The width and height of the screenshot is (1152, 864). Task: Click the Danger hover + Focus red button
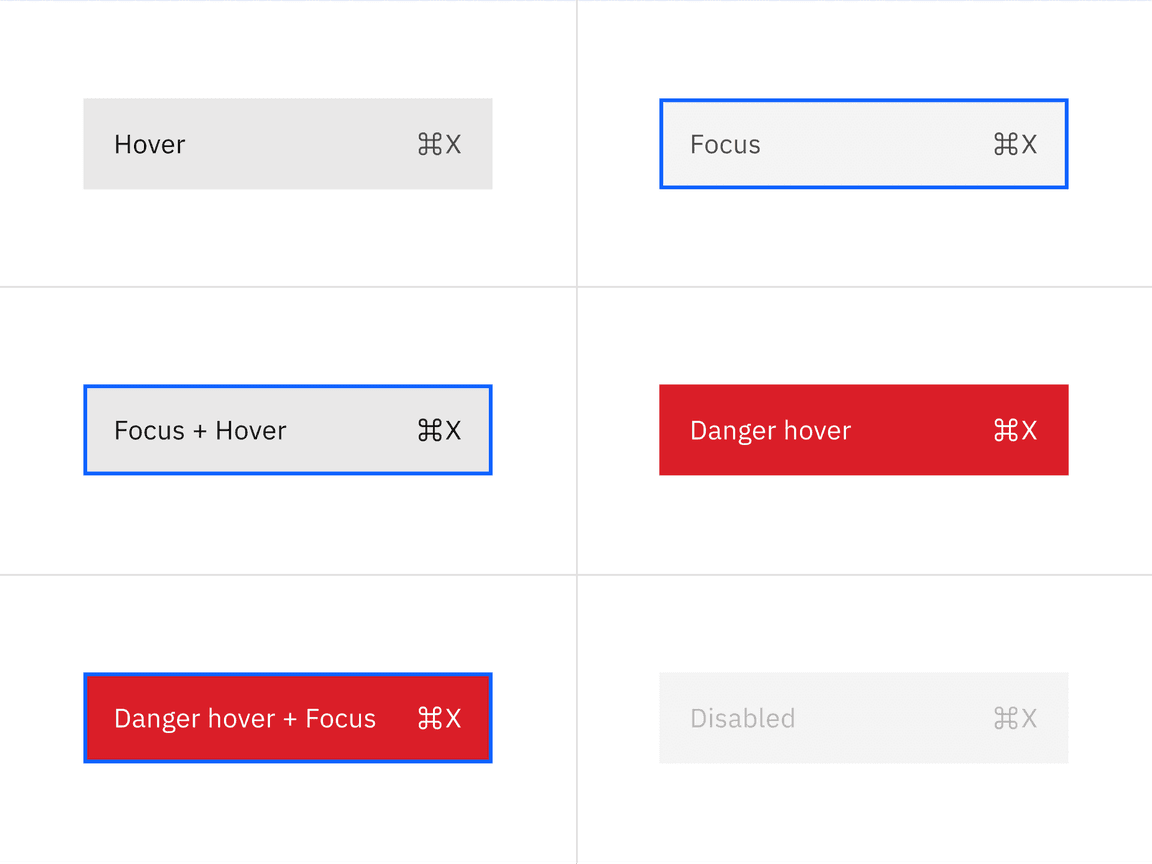pyautogui.click(x=288, y=718)
